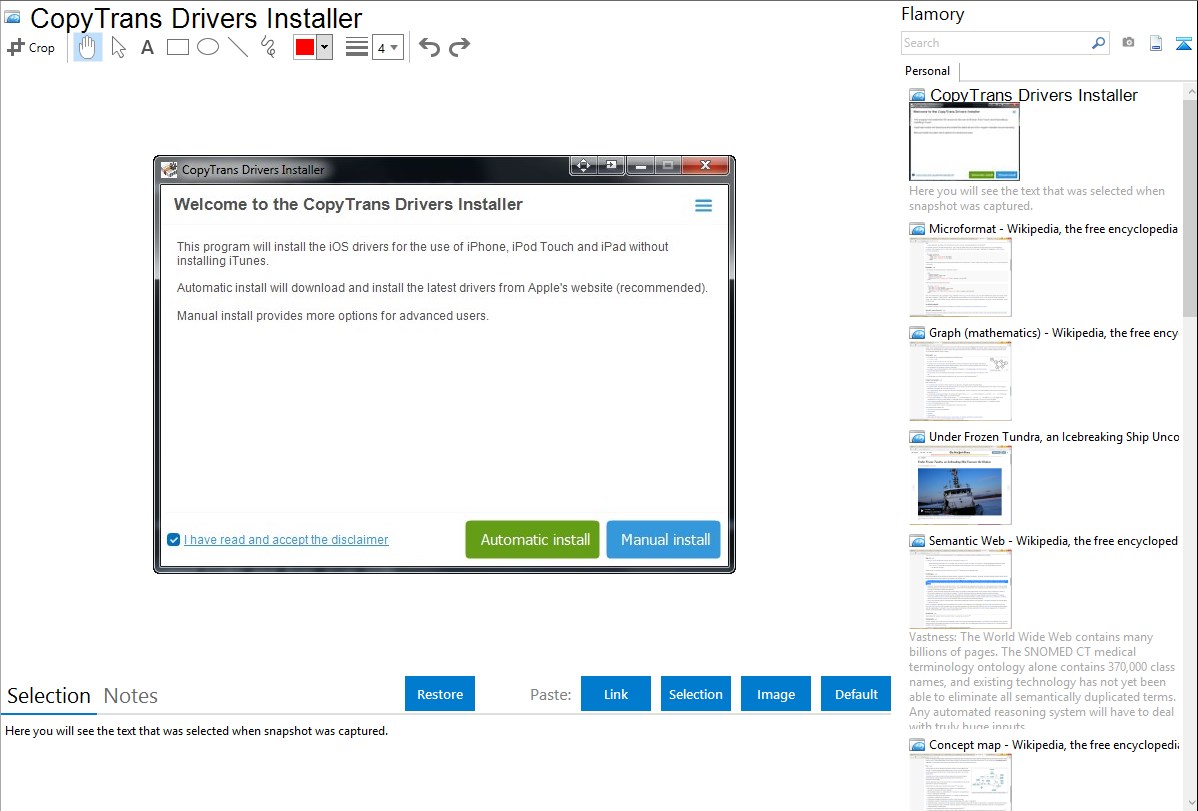The image size is (1198, 811).
Task: Pick the freehand scribble tool
Action: pos(268,47)
